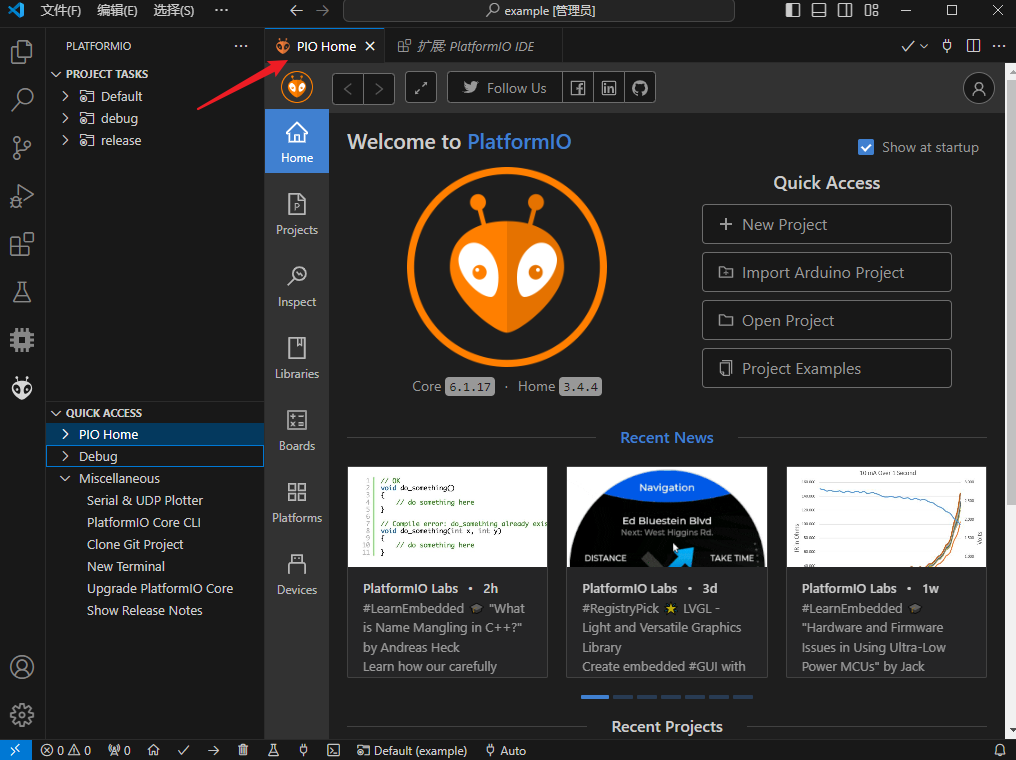
Task: Open Libraries in PIO sidebar
Action: 297,358
